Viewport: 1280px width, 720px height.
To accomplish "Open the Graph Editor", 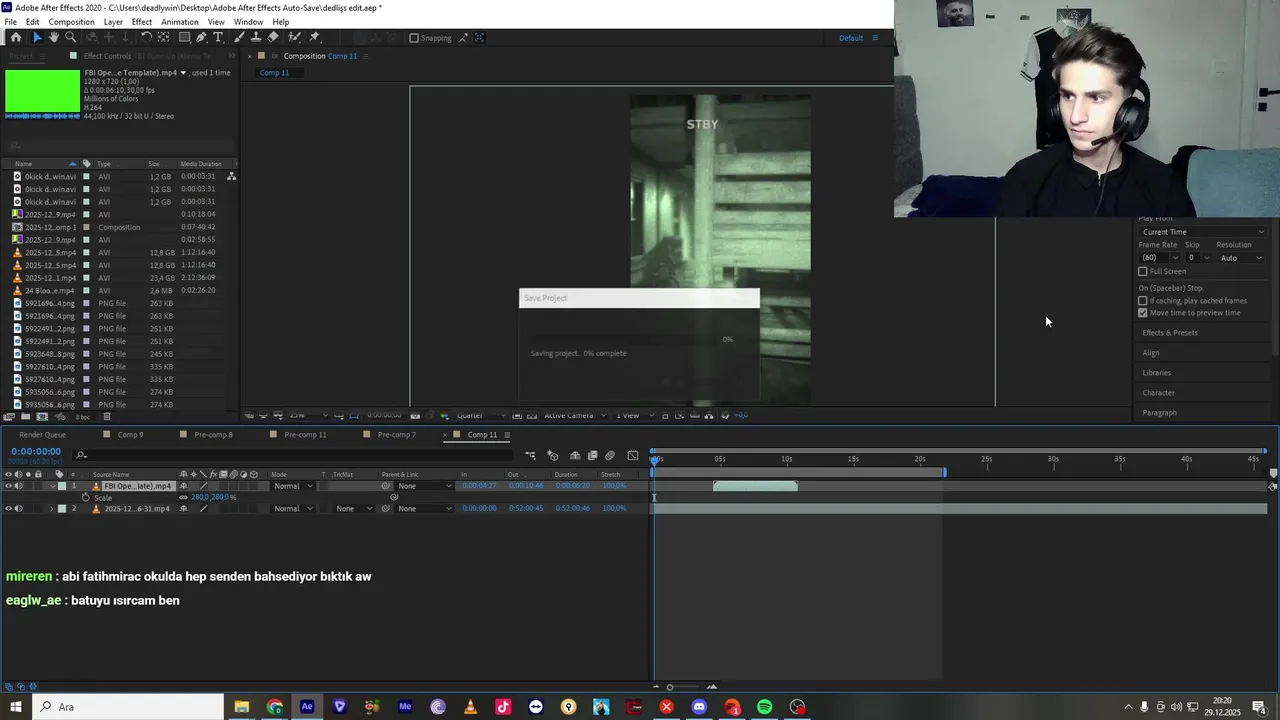I will tap(632, 456).
